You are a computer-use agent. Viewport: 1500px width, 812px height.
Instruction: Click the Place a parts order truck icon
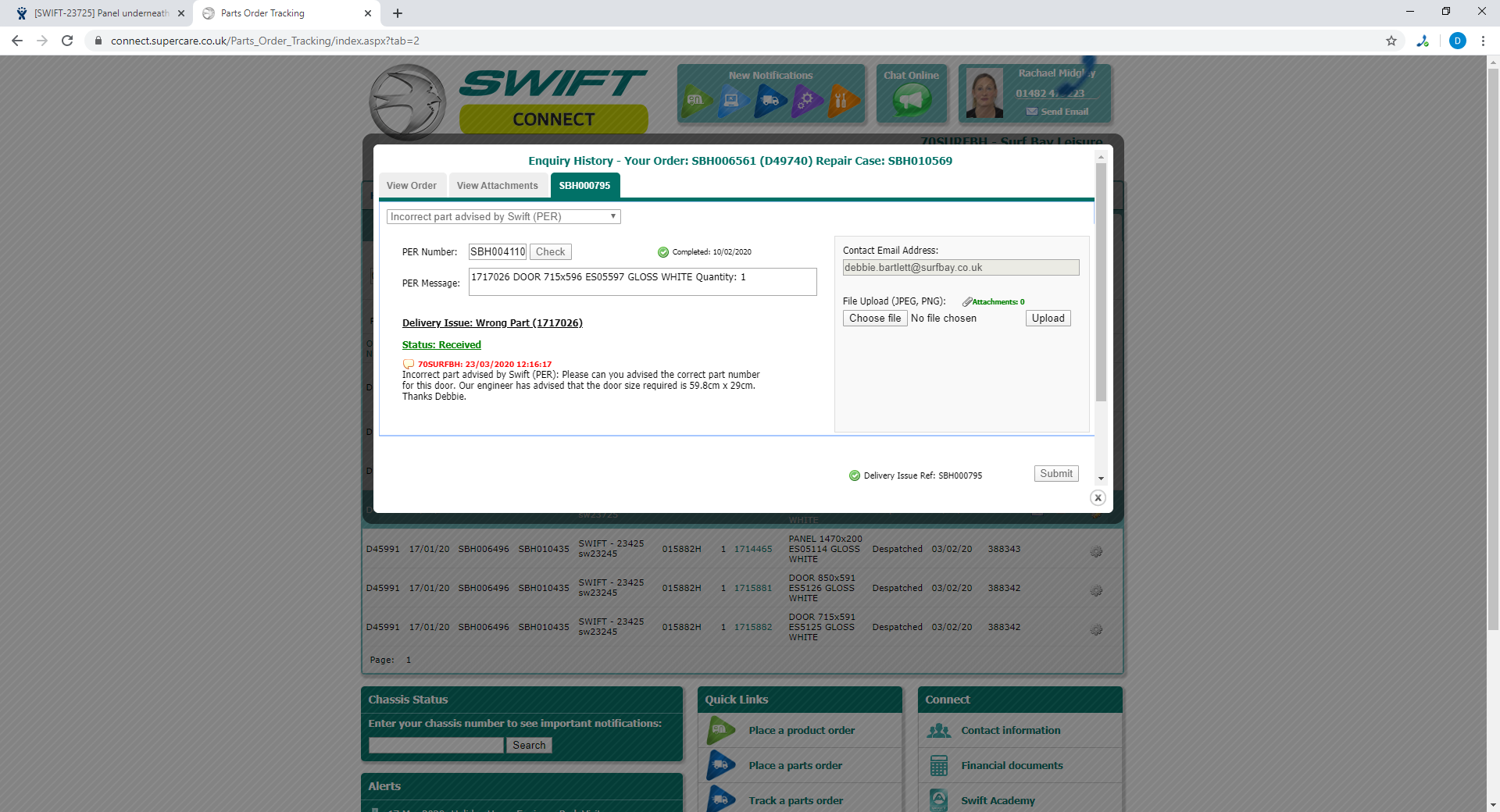[x=720, y=766]
